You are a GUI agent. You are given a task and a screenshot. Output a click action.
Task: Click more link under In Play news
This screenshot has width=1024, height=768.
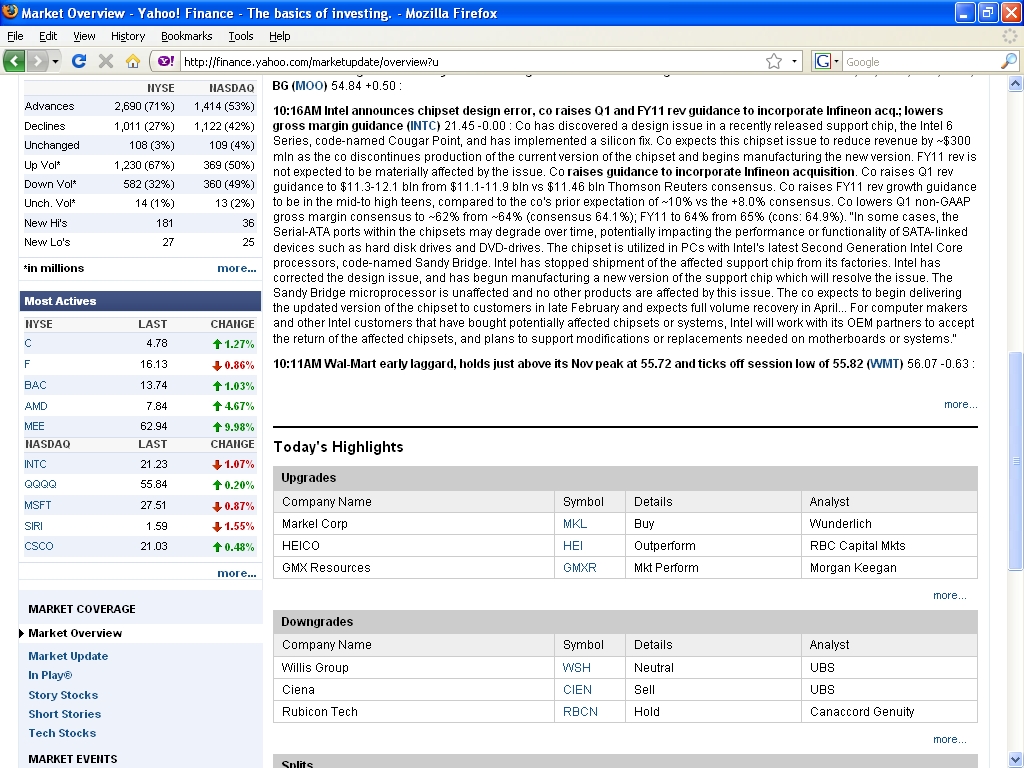pyautogui.click(x=960, y=404)
